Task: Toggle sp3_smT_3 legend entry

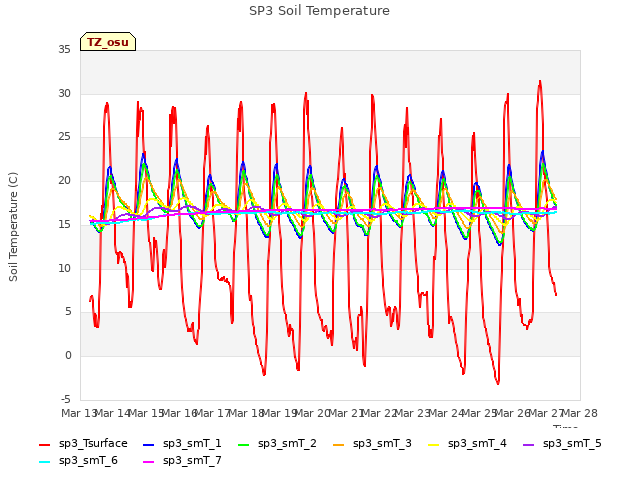Action: click(372, 444)
